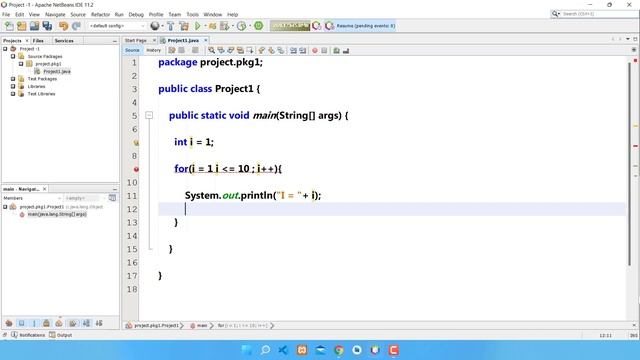Open the File menu
The image size is (640, 360).
coord(6,14)
